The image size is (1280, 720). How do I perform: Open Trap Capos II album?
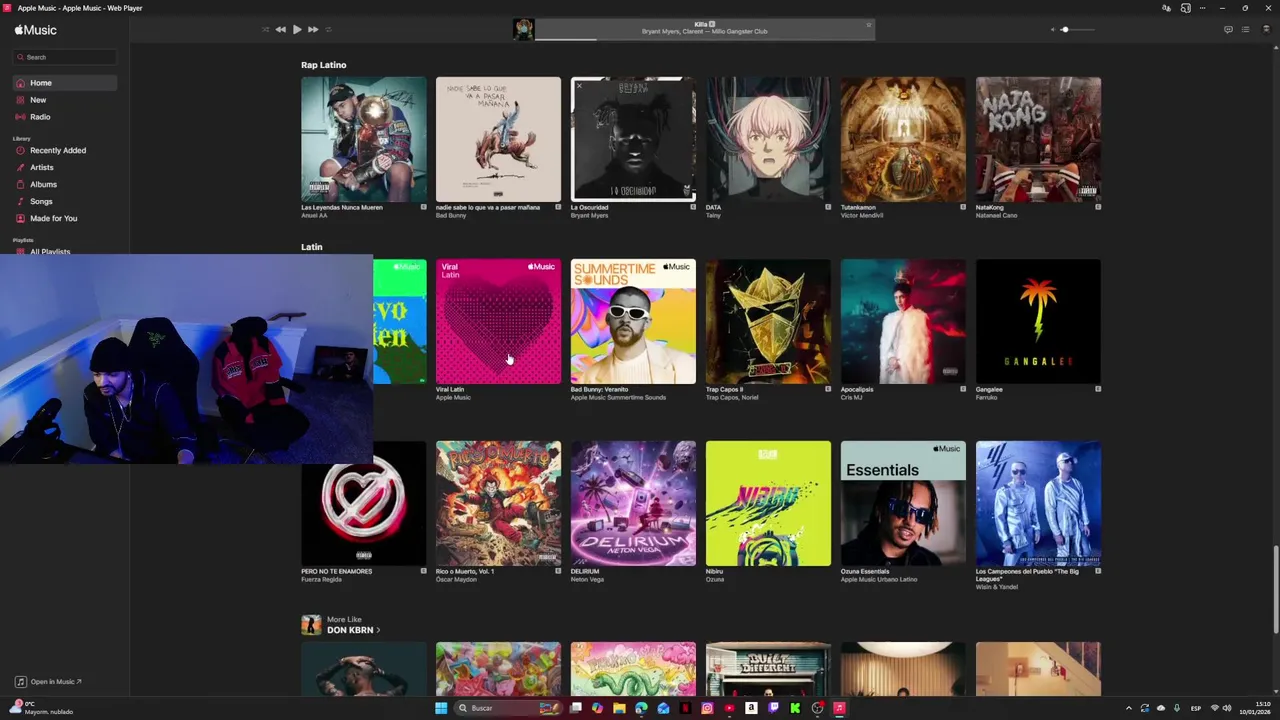click(x=768, y=321)
